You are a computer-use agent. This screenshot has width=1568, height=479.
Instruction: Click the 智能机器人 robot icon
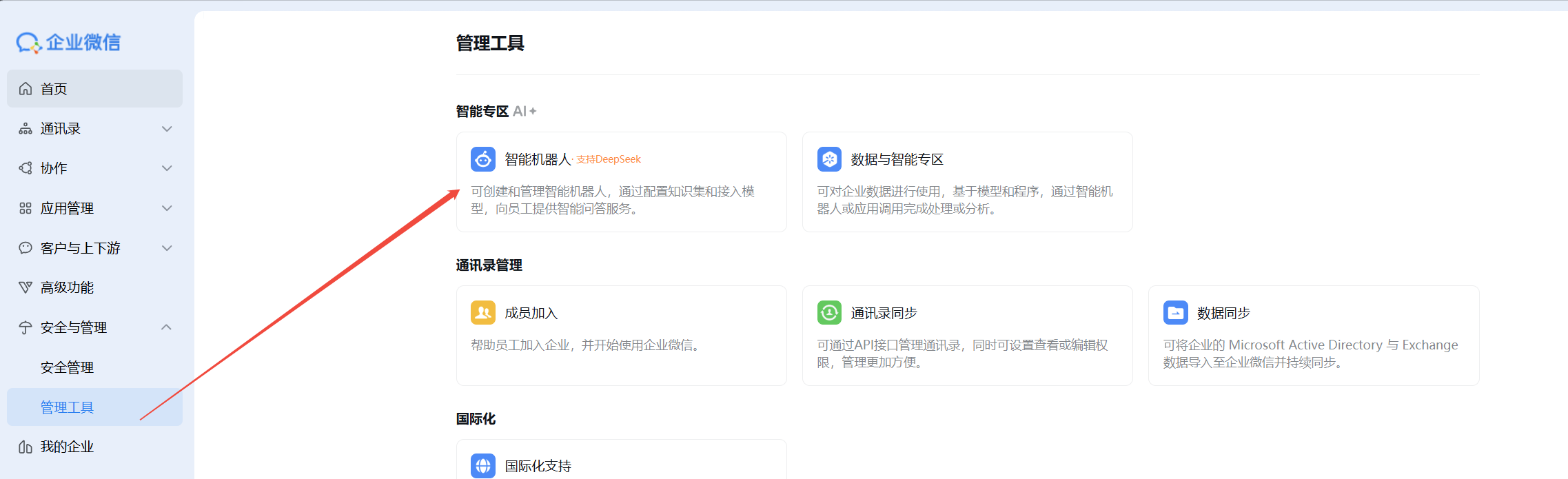click(x=482, y=159)
